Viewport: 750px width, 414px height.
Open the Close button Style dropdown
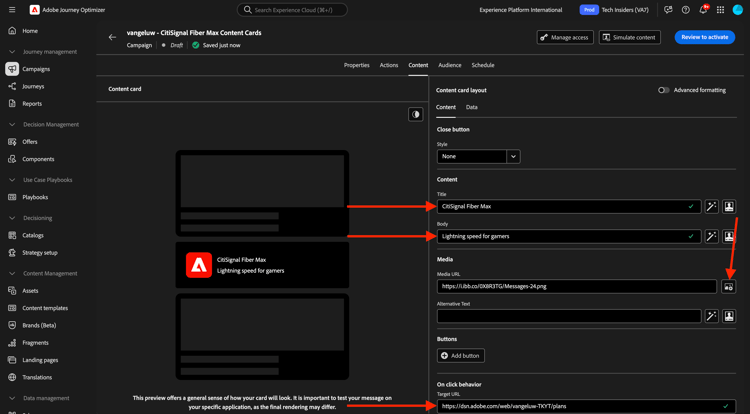[478, 156]
